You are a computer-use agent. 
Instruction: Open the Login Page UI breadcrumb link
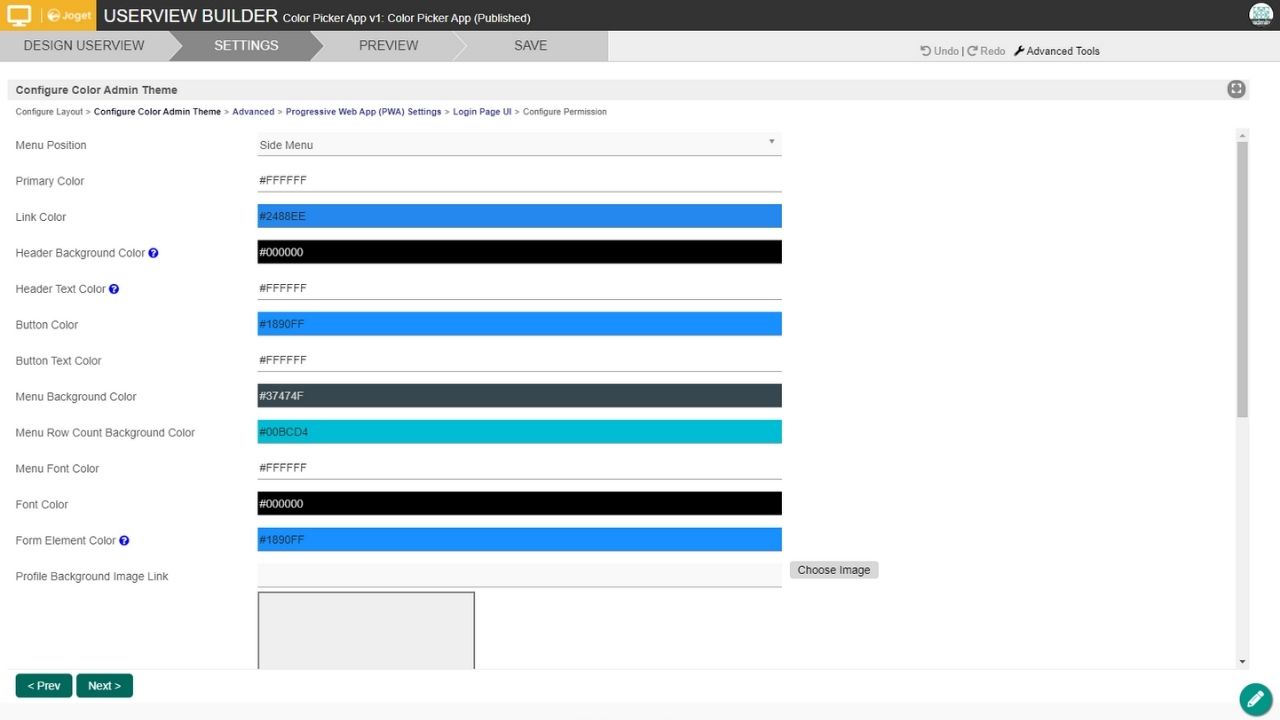point(481,112)
